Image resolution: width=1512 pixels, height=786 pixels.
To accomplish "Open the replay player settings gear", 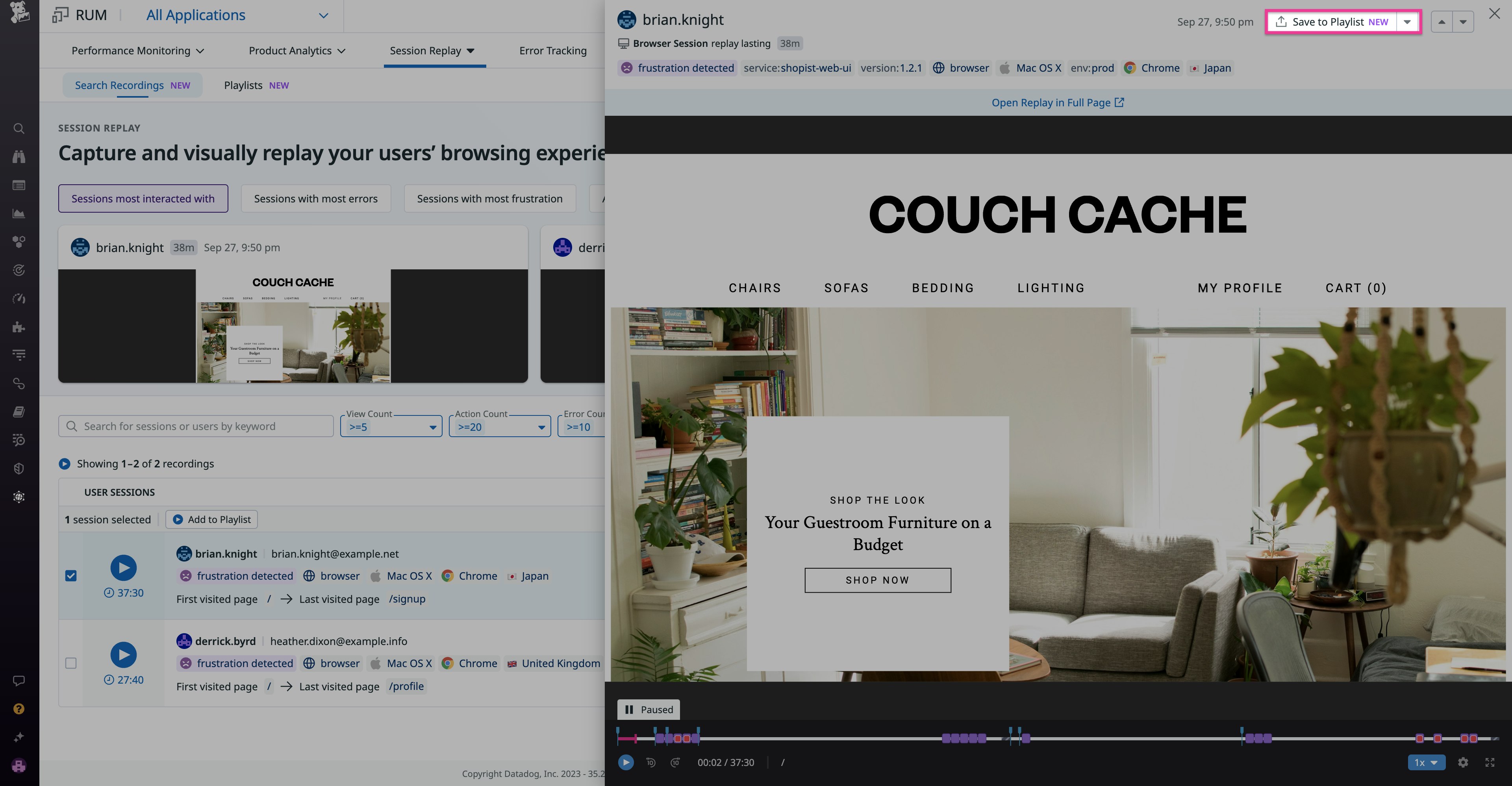I will tap(1463, 762).
